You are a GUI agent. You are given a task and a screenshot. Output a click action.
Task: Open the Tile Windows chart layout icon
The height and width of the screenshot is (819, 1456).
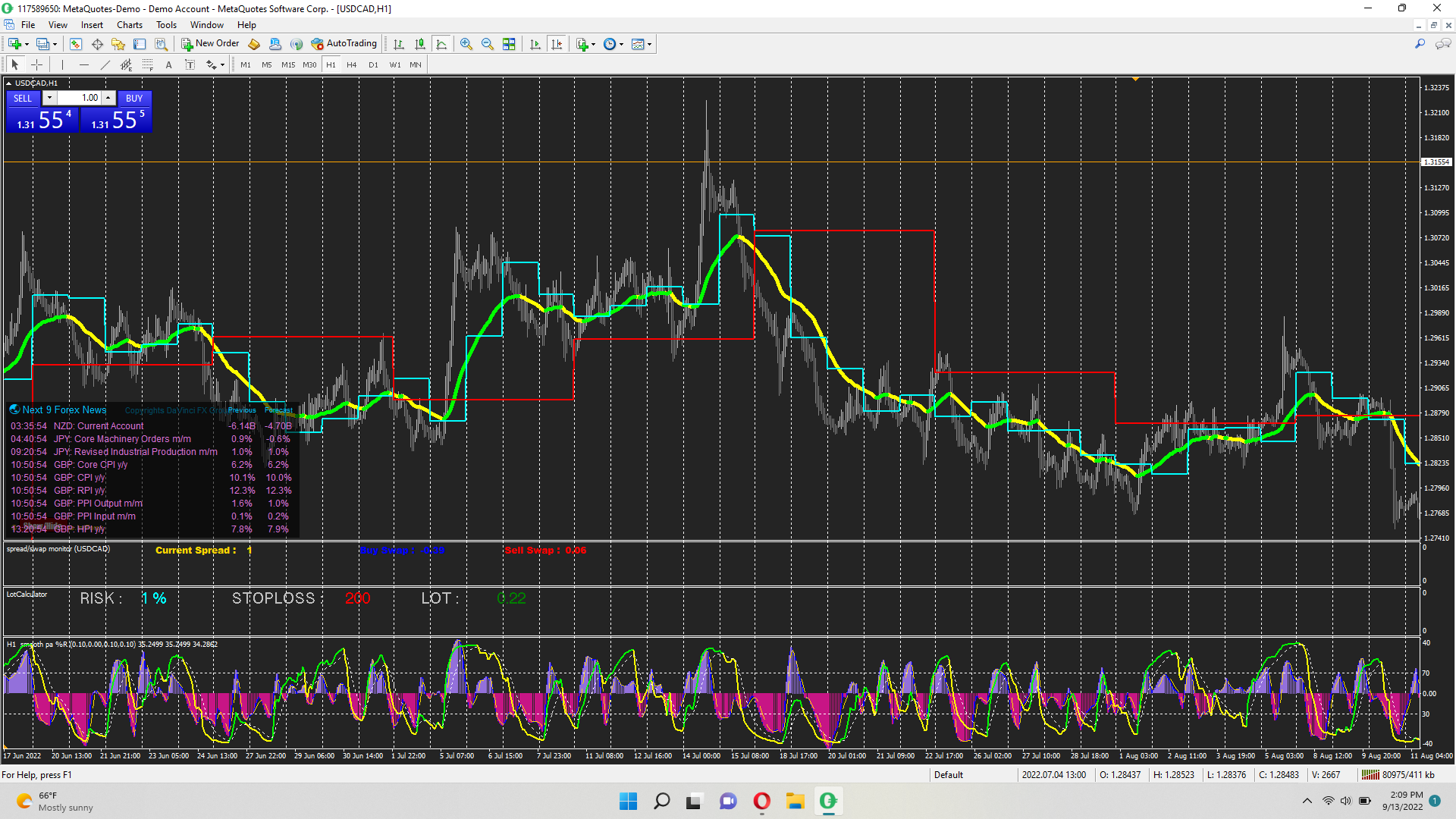(510, 44)
